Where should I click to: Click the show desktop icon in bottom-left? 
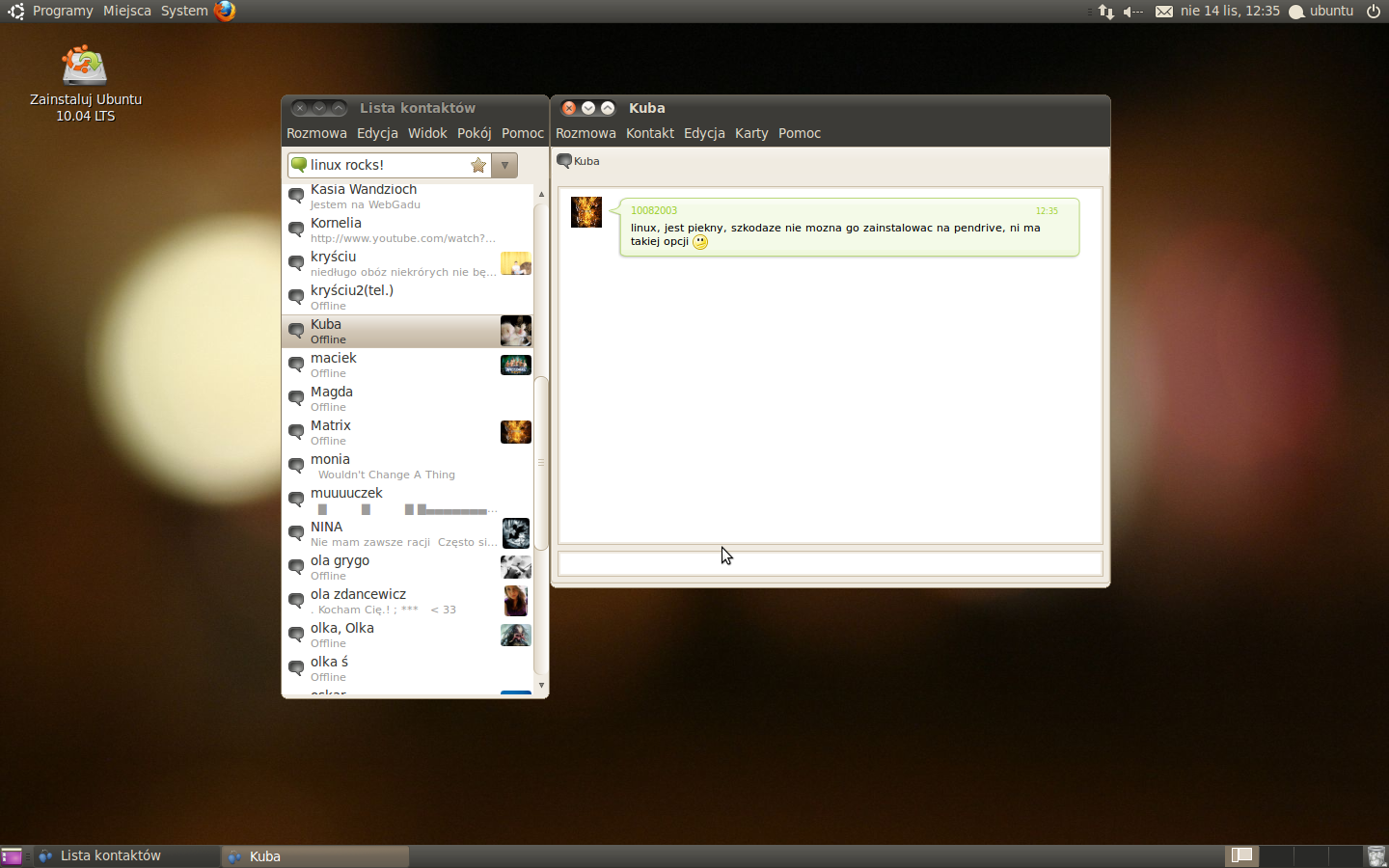pyautogui.click(x=12, y=856)
